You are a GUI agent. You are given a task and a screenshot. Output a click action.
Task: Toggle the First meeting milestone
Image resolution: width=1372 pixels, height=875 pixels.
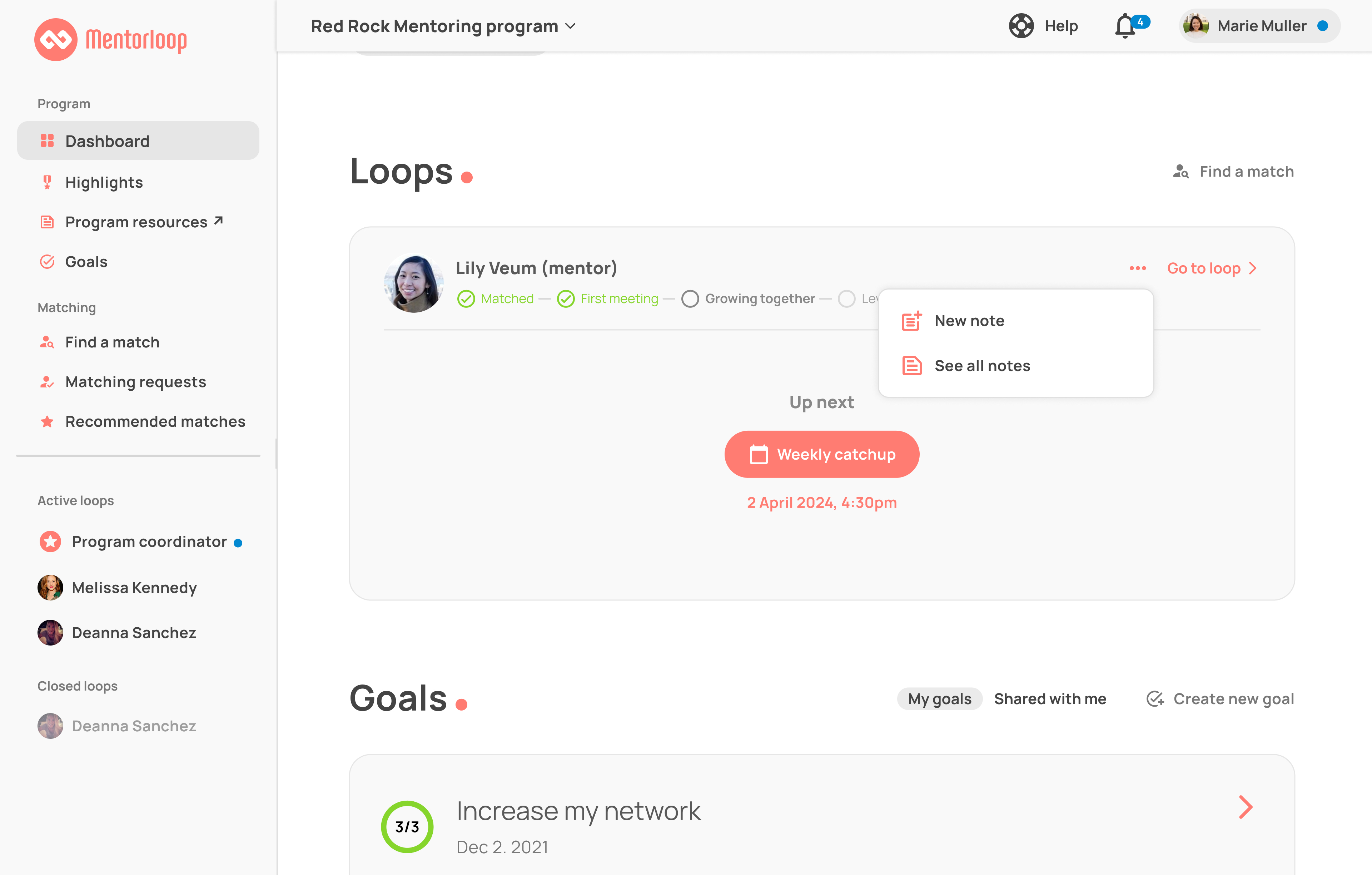pyautogui.click(x=566, y=298)
